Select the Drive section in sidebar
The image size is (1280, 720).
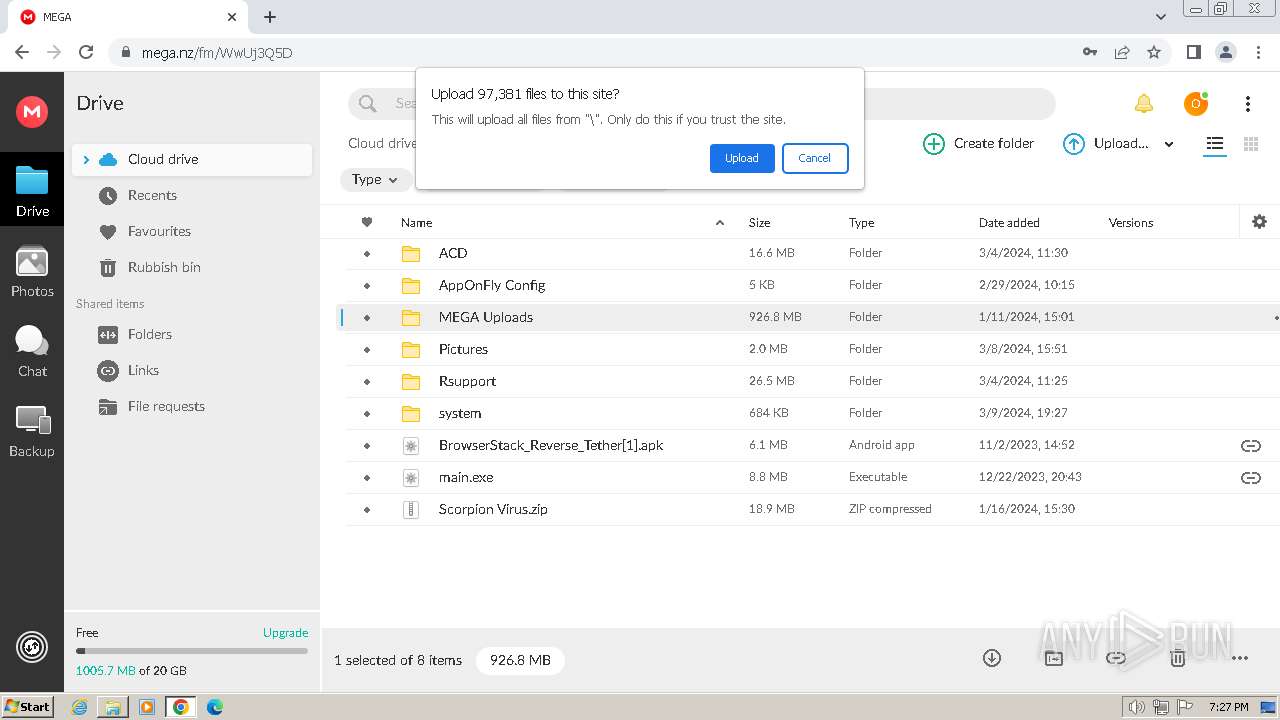pyautogui.click(x=32, y=192)
